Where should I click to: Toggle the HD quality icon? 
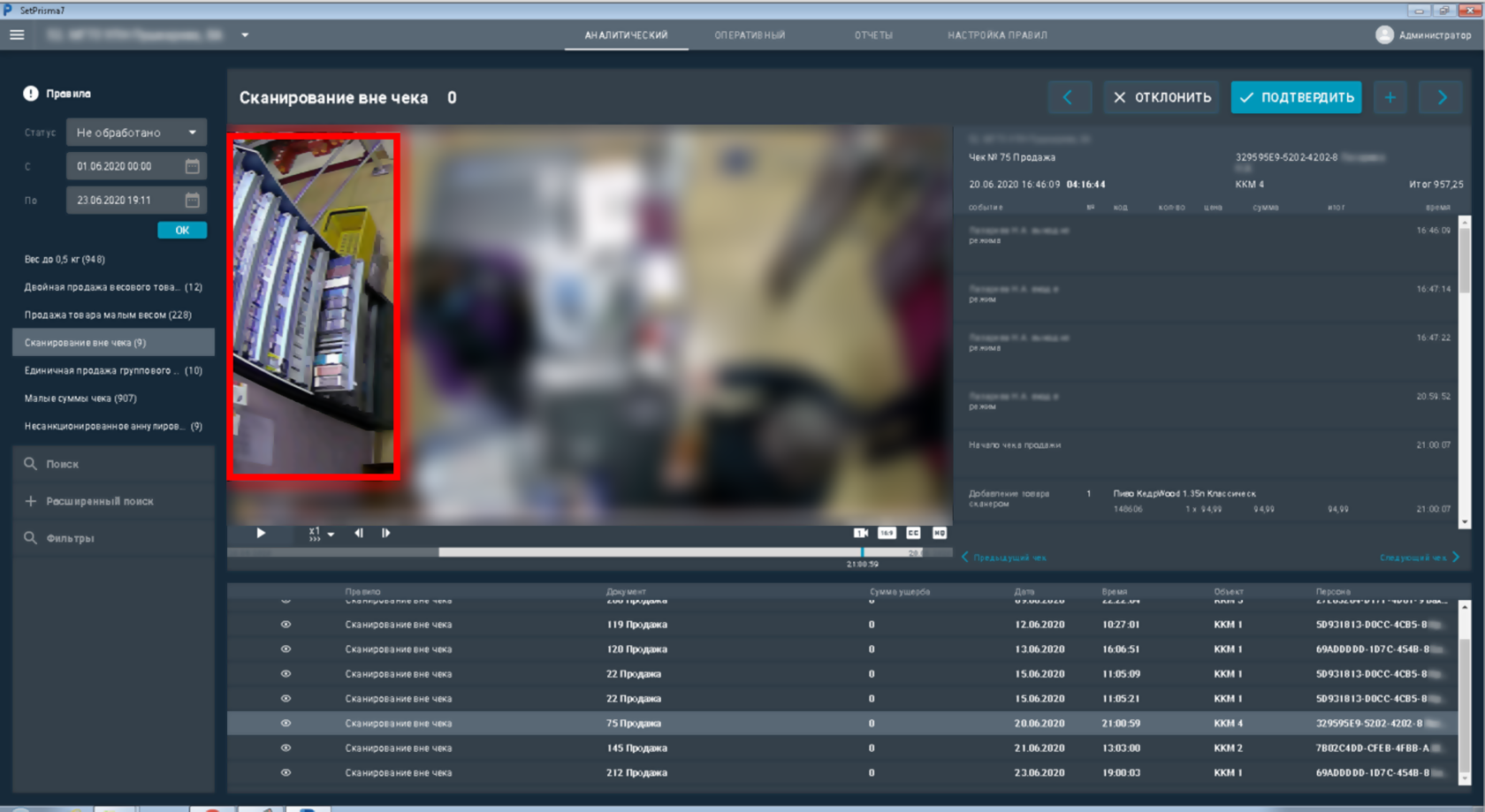tap(940, 533)
